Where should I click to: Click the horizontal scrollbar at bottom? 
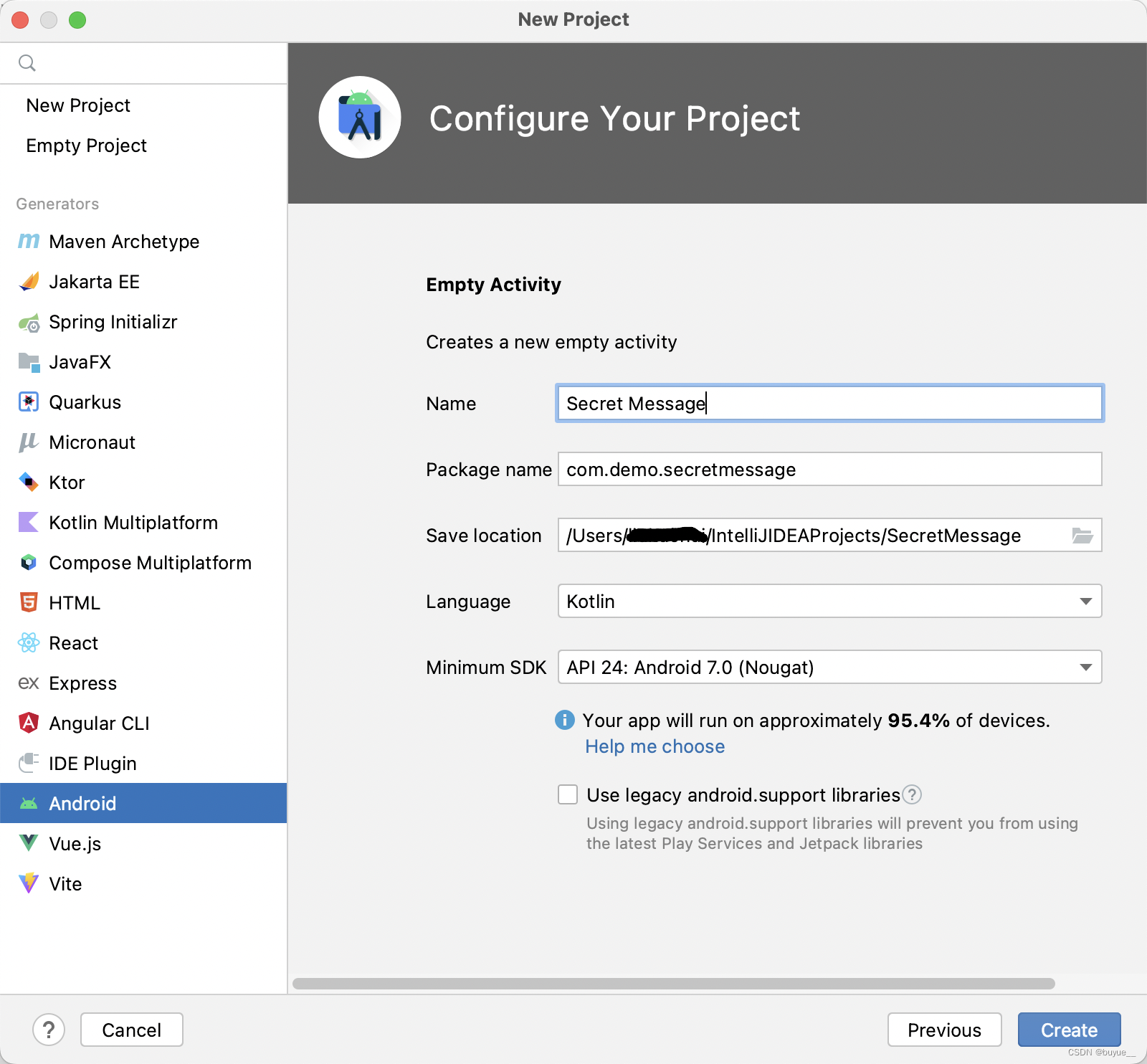pyautogui.click(x=674, y=984)
